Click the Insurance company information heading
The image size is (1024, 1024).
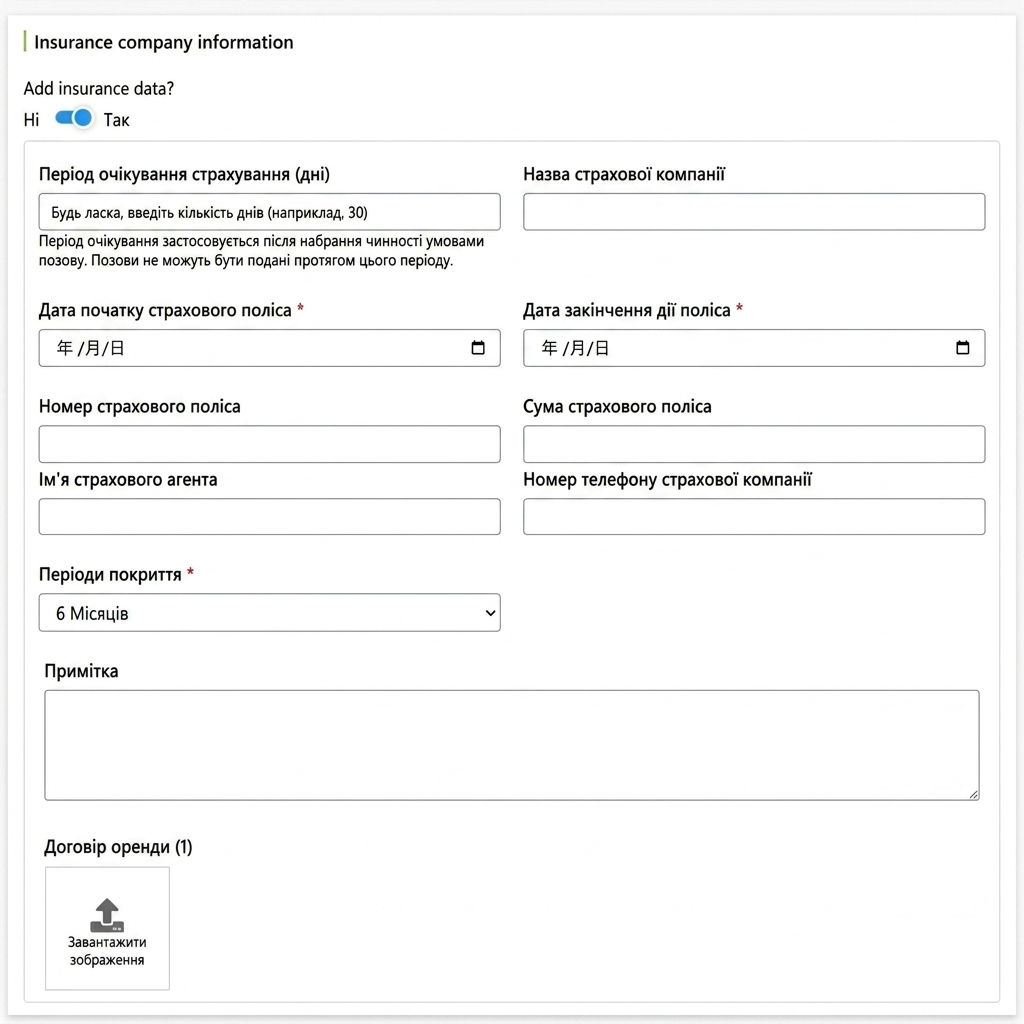pyautogui.click(x=163, y=42)
